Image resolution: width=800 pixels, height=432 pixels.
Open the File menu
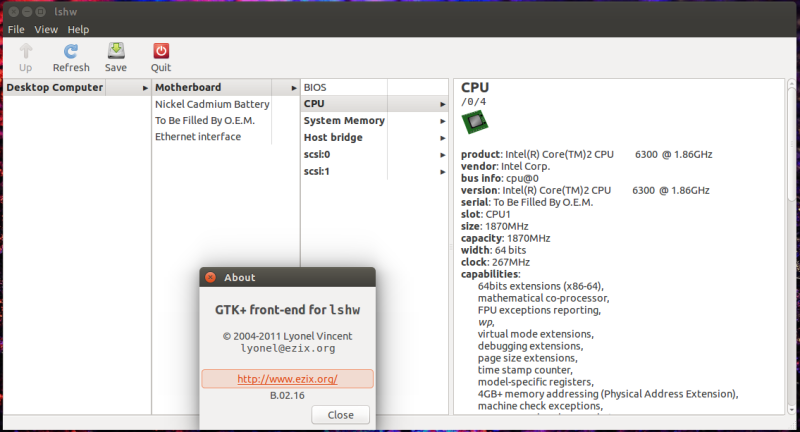[16, 30]
